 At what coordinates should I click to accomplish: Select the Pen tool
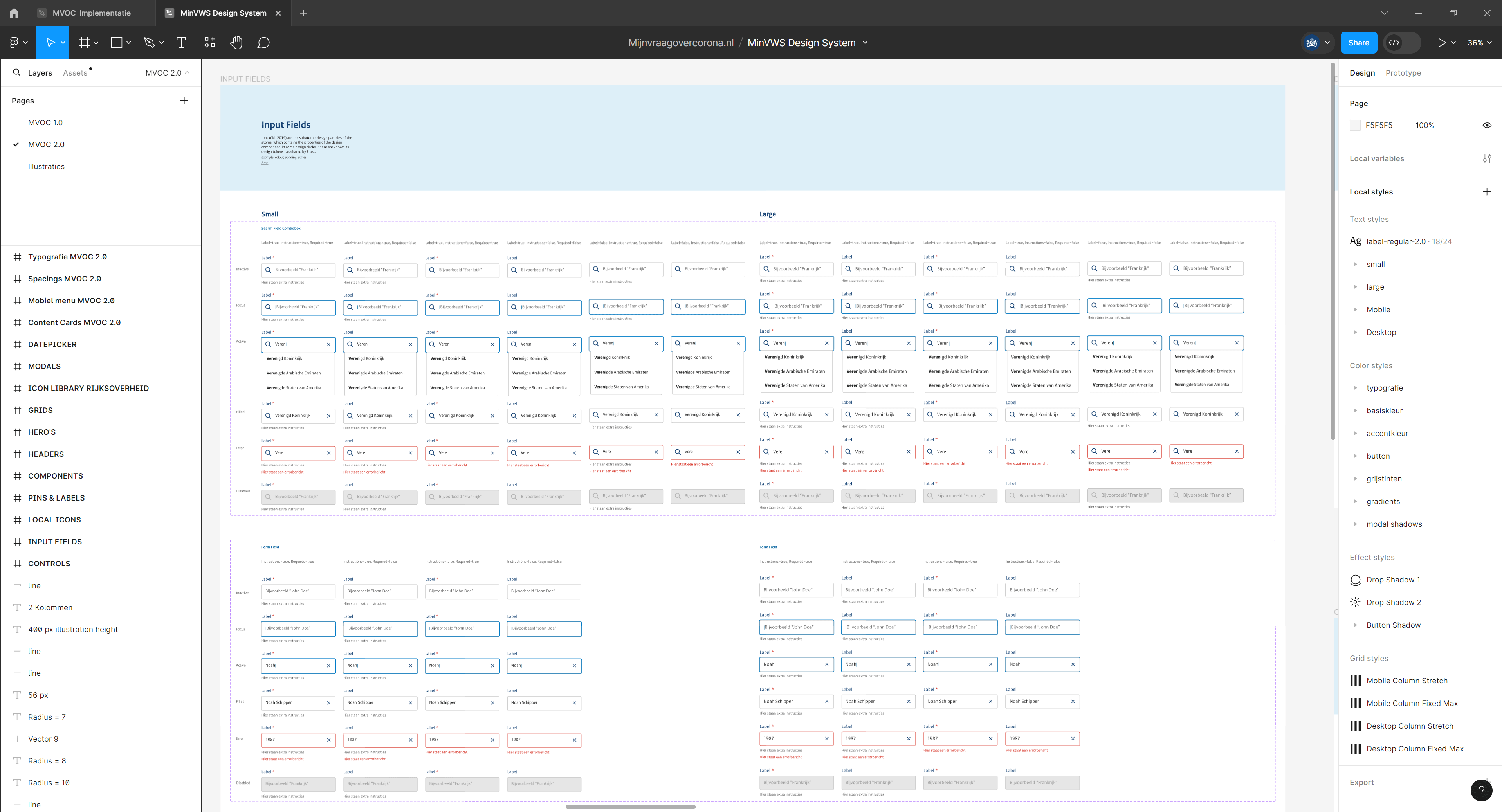pos(149,43)
